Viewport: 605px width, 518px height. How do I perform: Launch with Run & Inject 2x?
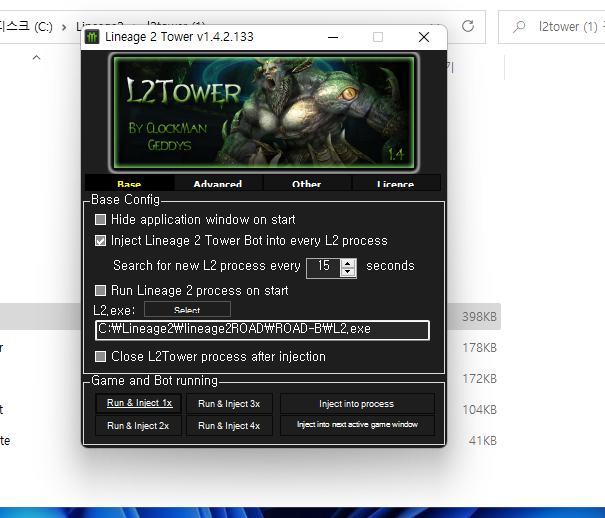[140, 426]
